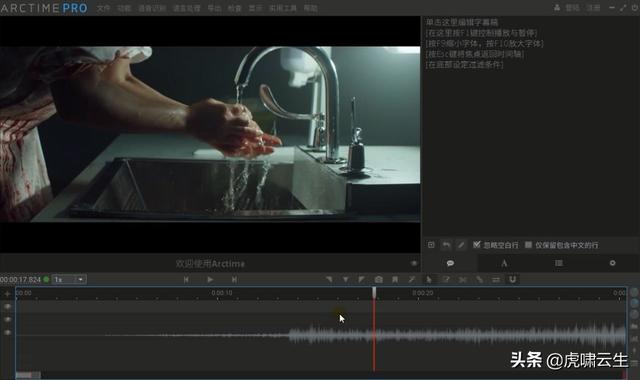Screen dimensions: 640x380
Task: Jump forward with the skip-next button
Action: (x=234, y=280)
